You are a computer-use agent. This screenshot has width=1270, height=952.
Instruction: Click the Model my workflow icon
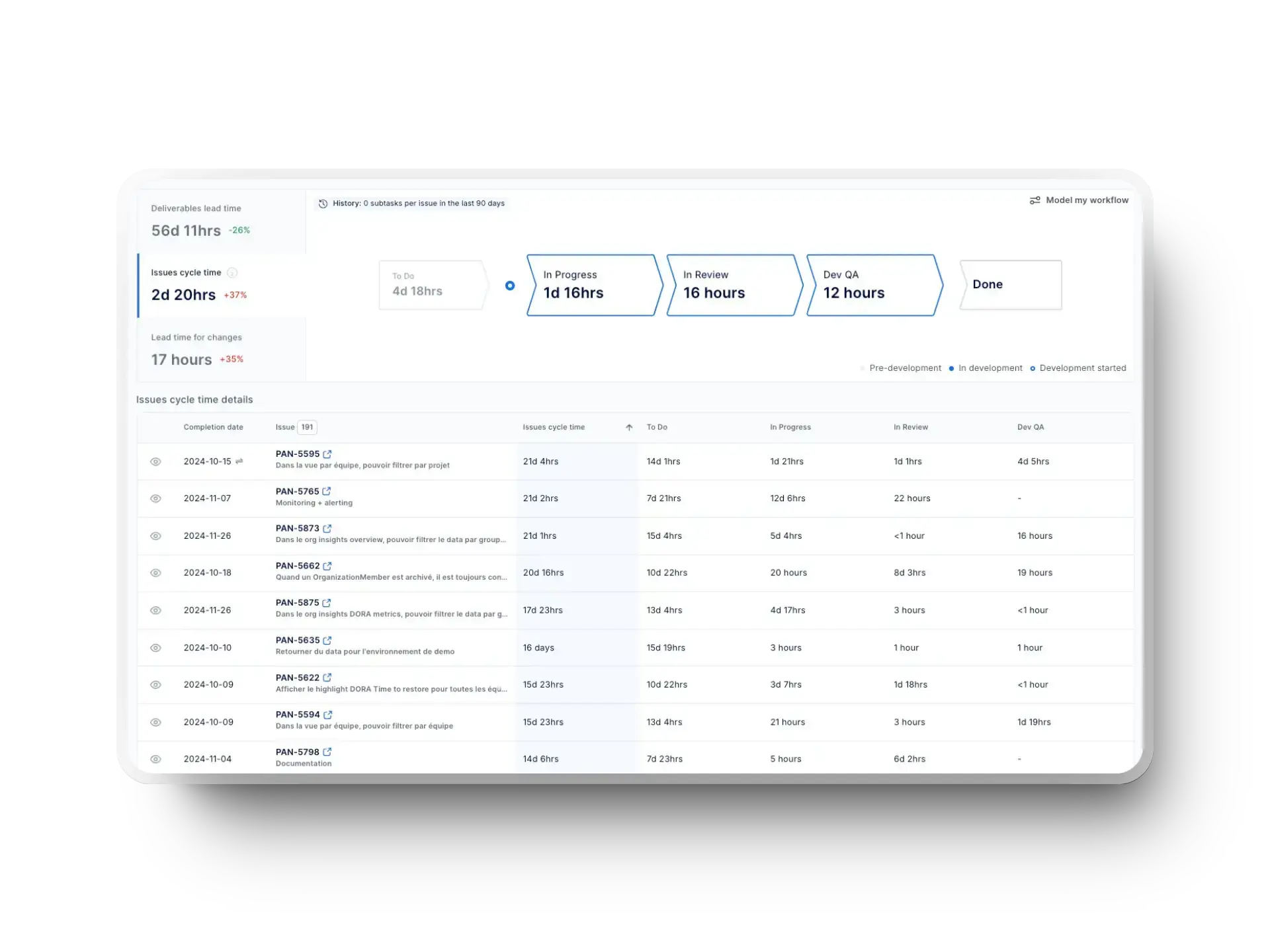click(1035, 200)
